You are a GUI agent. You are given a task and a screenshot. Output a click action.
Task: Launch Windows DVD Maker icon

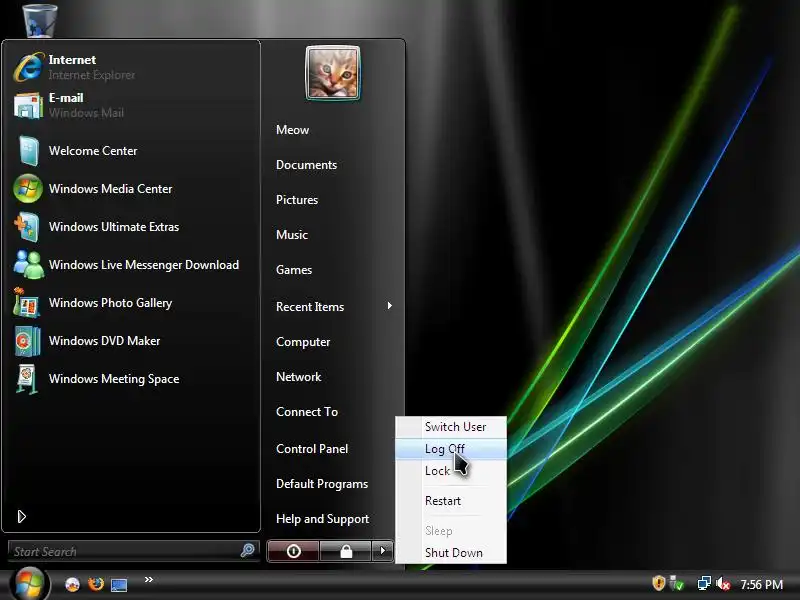(x=28, y=341)
